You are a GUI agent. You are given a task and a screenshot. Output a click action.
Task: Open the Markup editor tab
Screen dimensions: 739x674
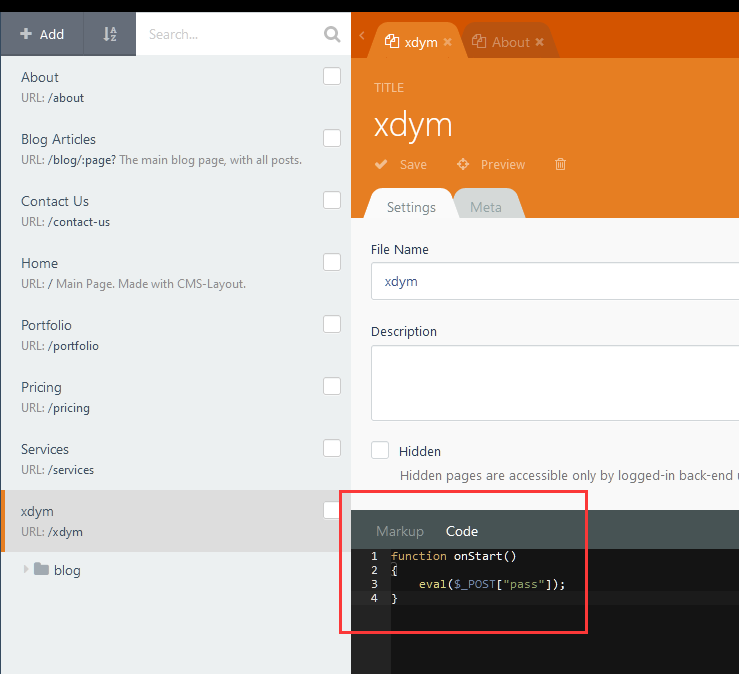coord(400,531)
